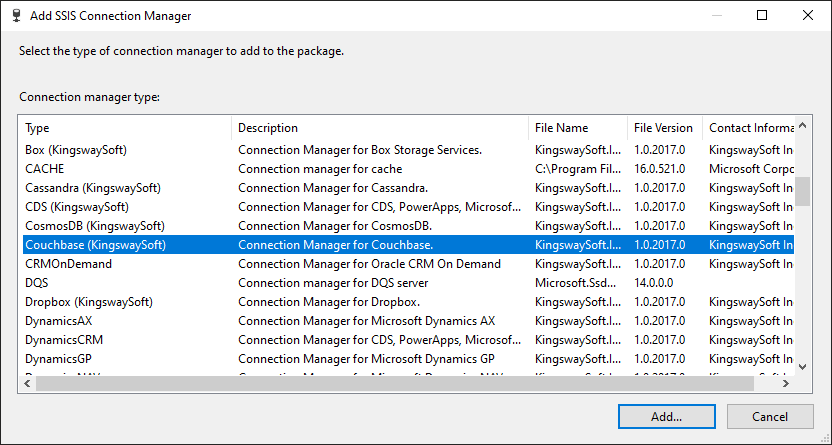Screen dimensions: 832x445
Task: Sort list by Type column header
Action: tap(128, 128)
